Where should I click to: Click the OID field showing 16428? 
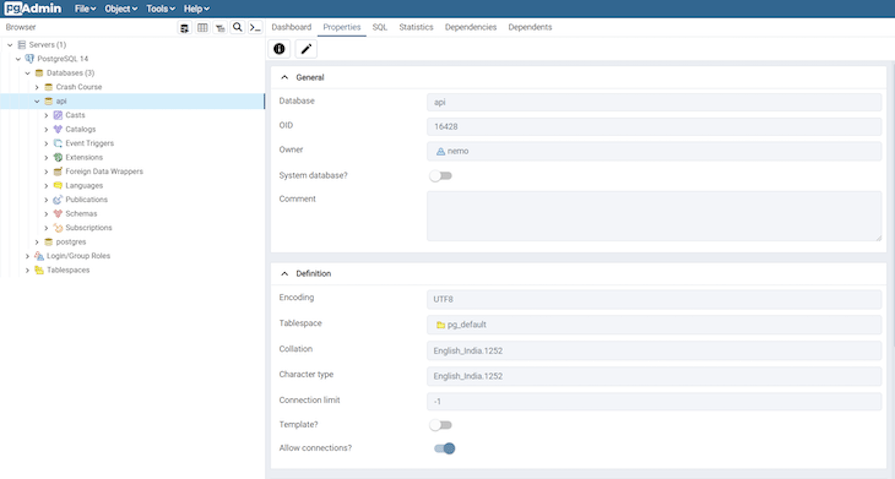(654, 127)
